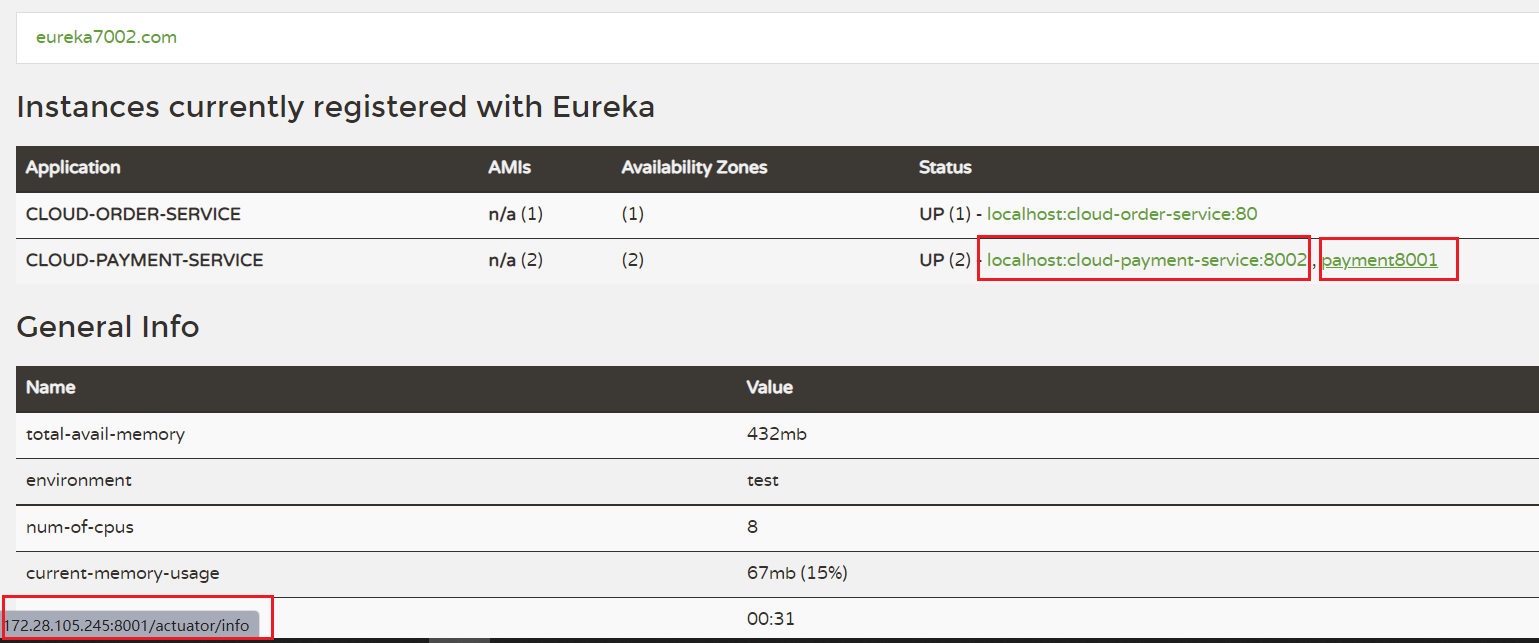1539x643 pixels.
Task: Click the payment8001 instance link
Action: pyautogui.click(x=1380, y=260)
